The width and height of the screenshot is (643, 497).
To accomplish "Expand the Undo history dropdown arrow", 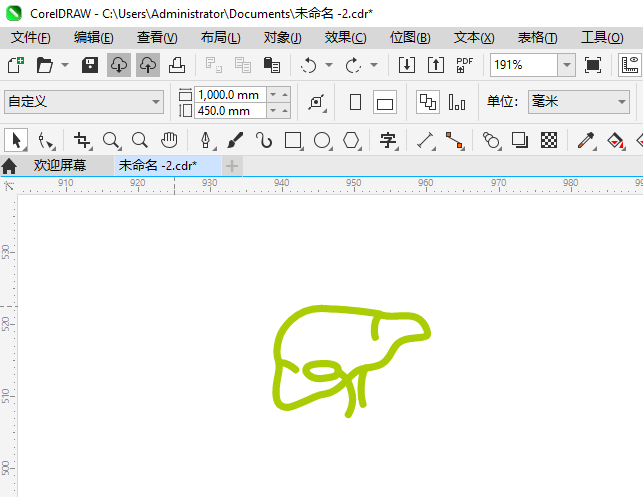I will tap(329, 65).
